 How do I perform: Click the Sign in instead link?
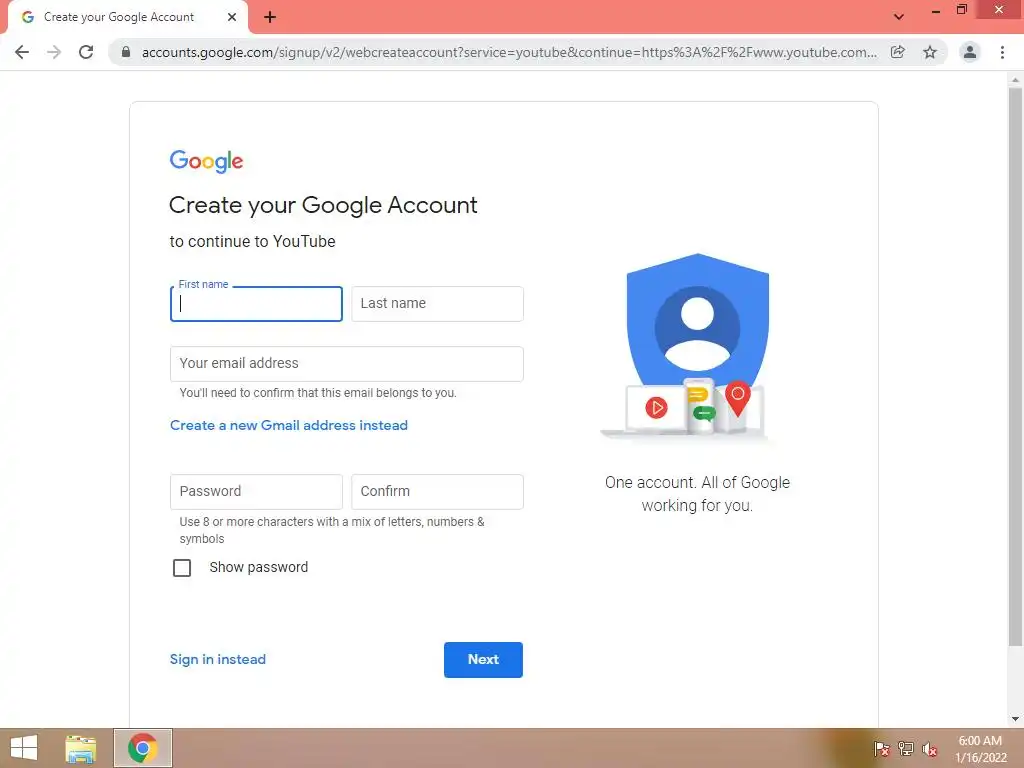pyautogui.click(x=217, y=660)
